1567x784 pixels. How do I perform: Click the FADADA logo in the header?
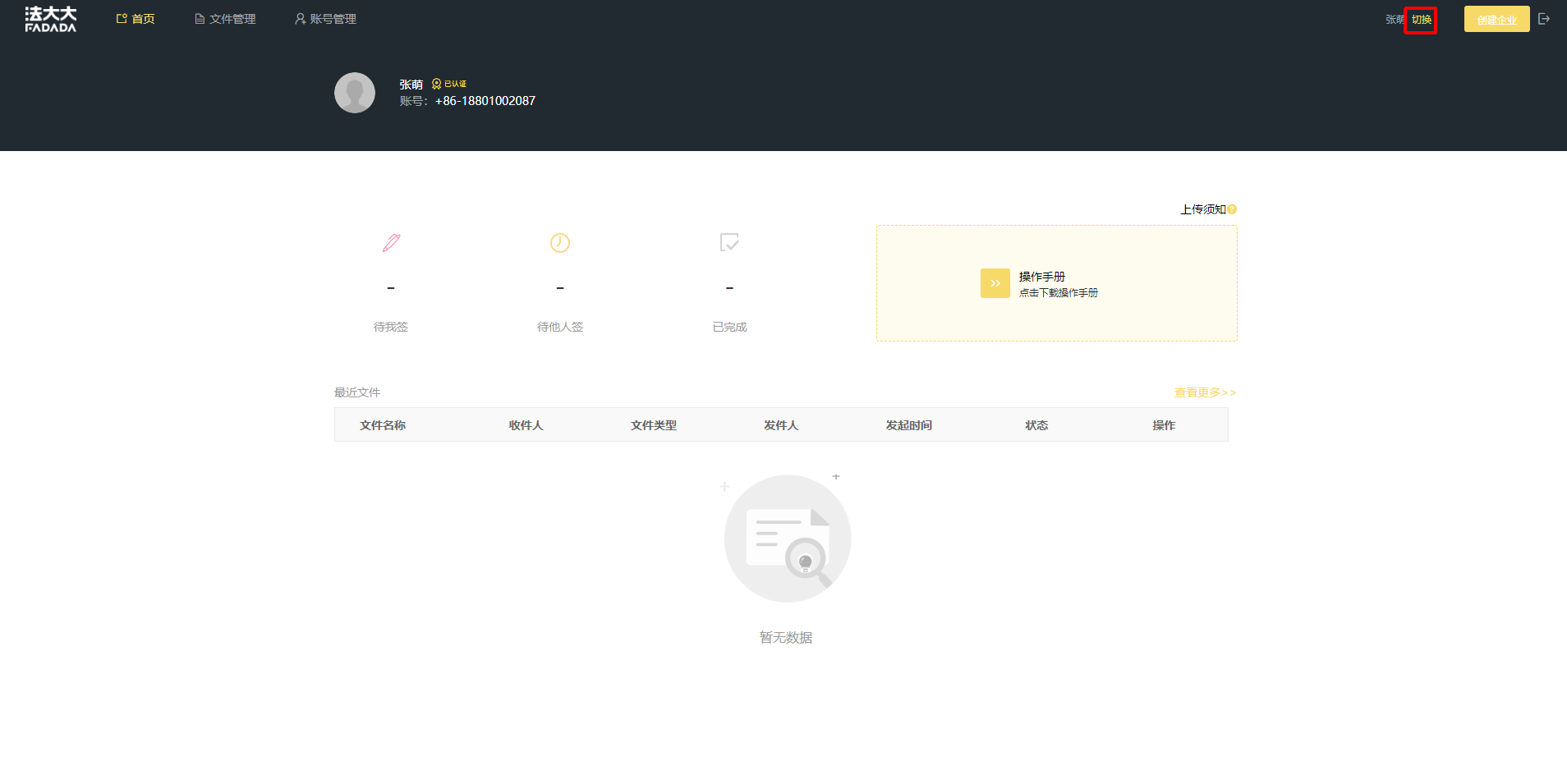(51, 19)
